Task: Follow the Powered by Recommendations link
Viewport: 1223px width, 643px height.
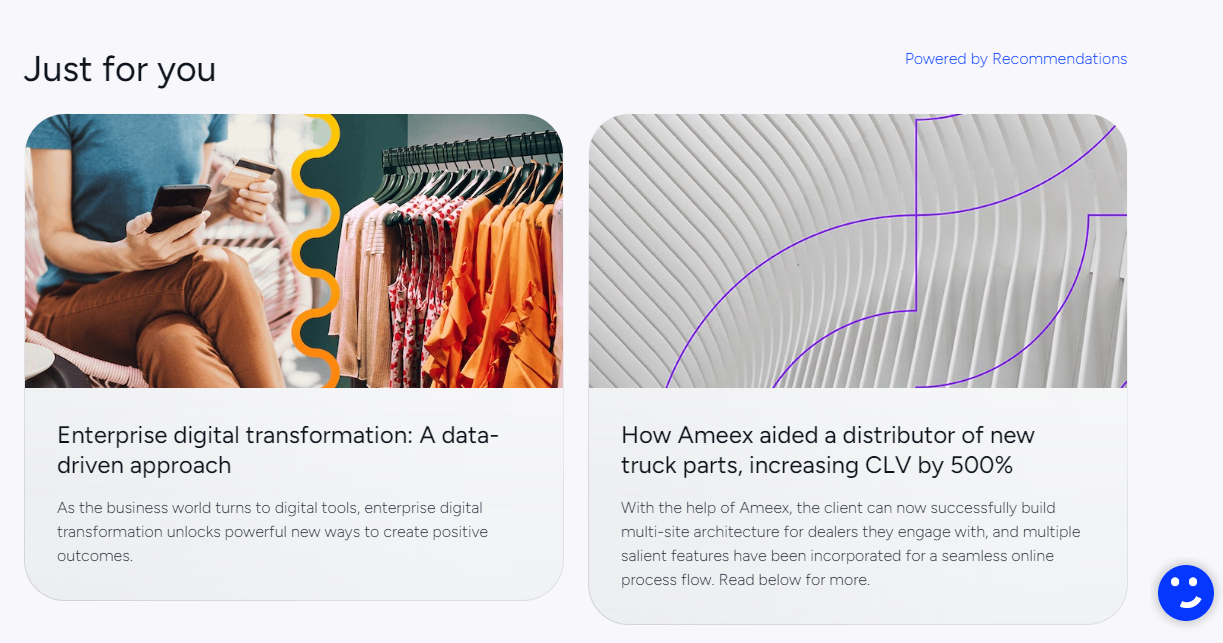Action: pyautogui.click(x=1016, y=59)
